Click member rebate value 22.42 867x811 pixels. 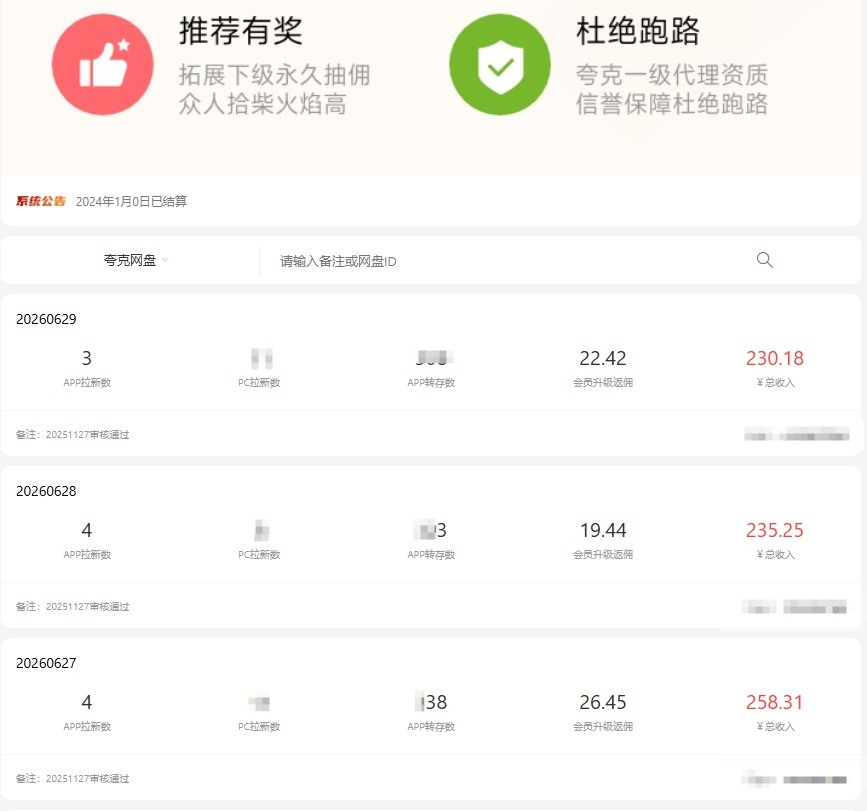coord(603,358)
